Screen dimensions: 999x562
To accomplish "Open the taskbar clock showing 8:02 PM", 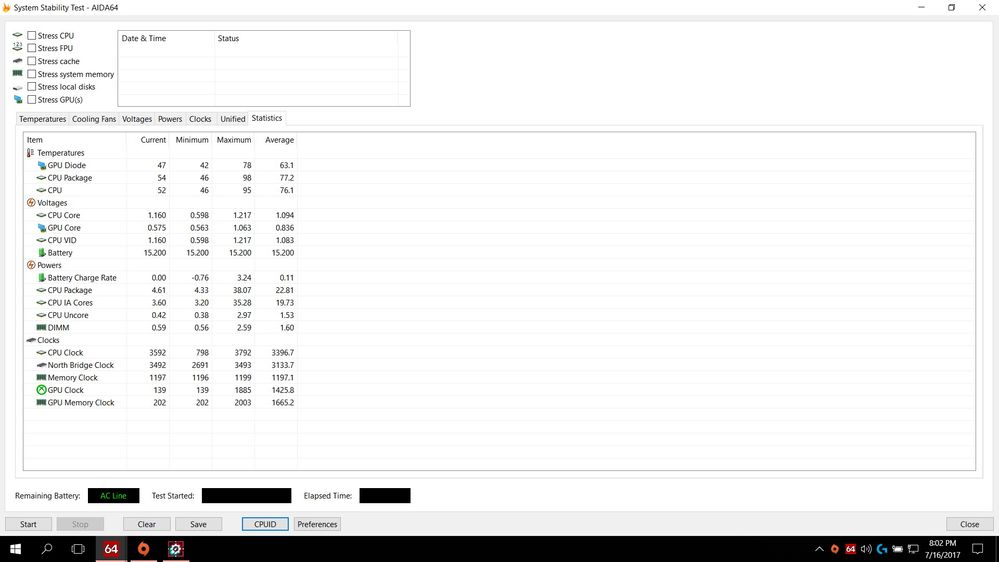I will 942,549.
